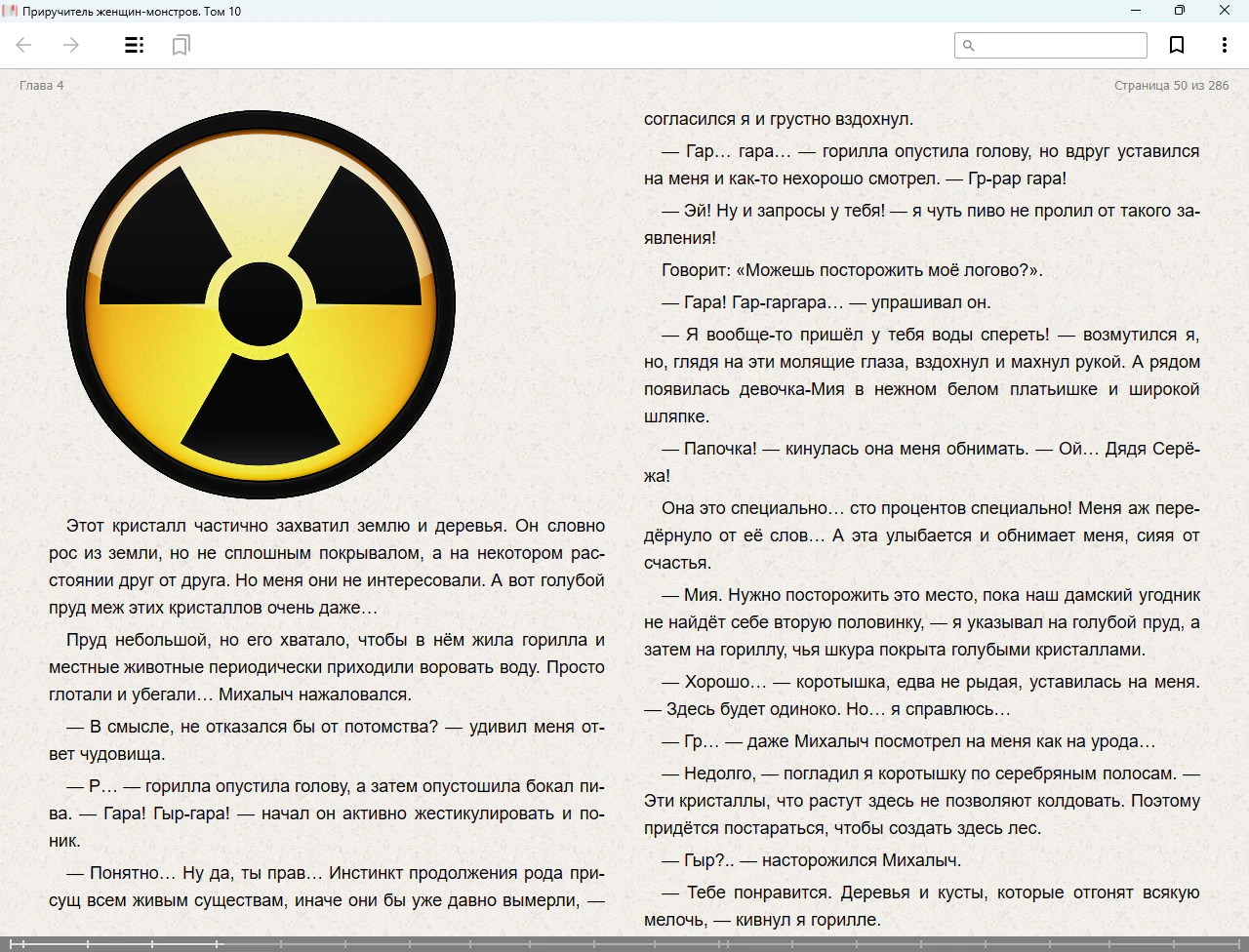
Task: Go back with the left arrow
Action: [x=24, y=45]
